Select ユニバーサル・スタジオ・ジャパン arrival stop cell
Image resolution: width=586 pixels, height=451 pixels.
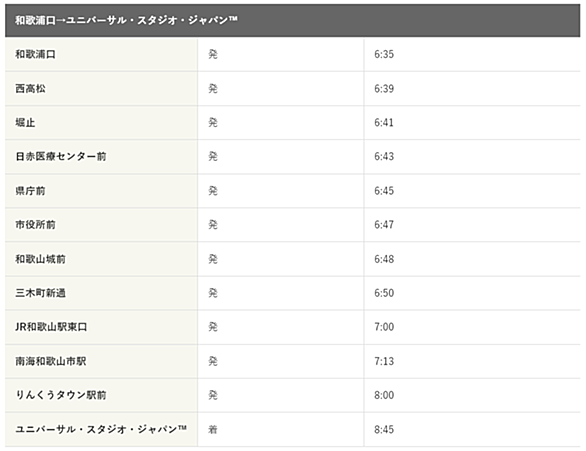tap(101, 429)
